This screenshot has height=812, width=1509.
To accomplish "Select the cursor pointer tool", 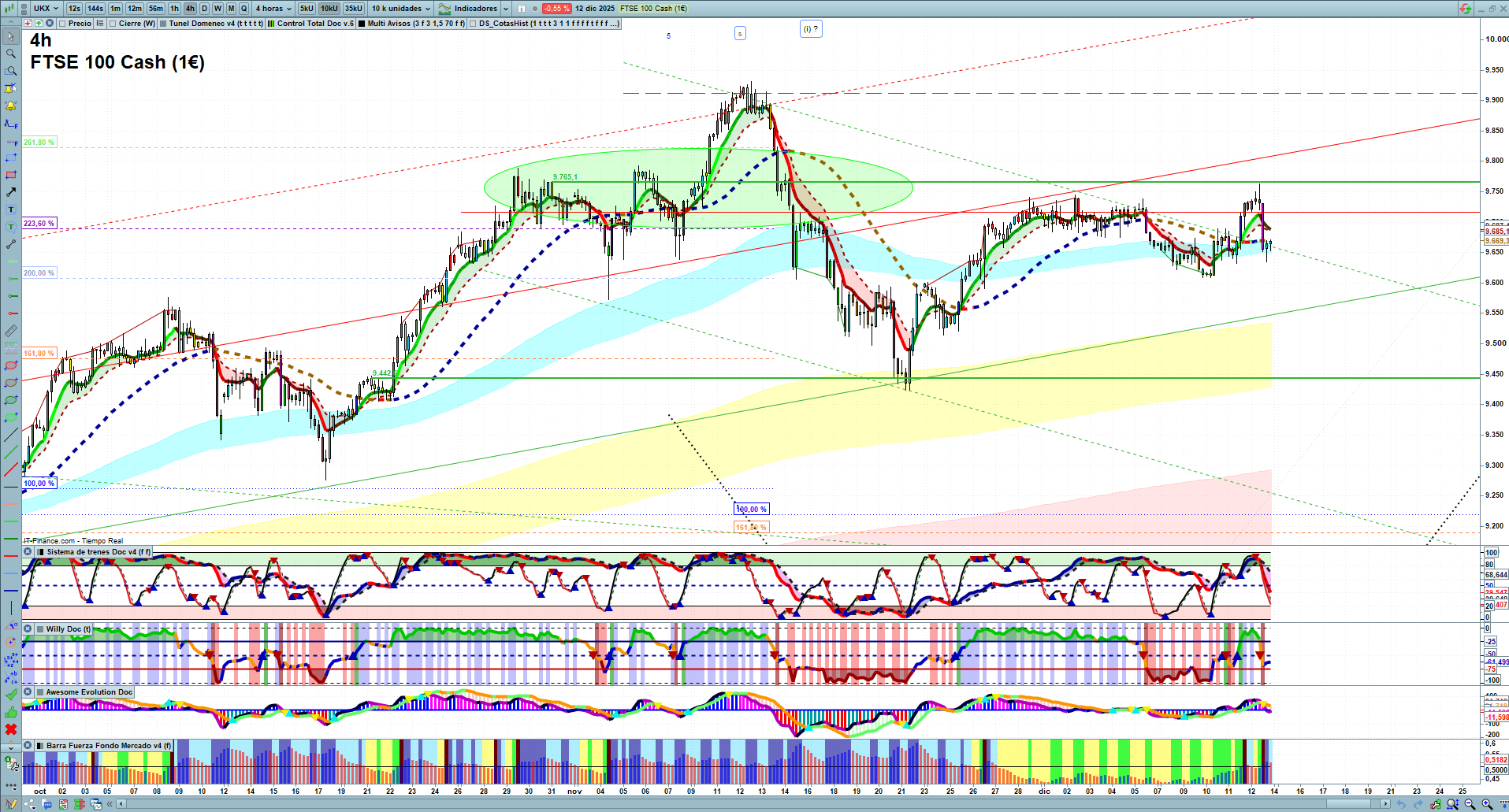I will pyautogui.click(x=11, y=36).
